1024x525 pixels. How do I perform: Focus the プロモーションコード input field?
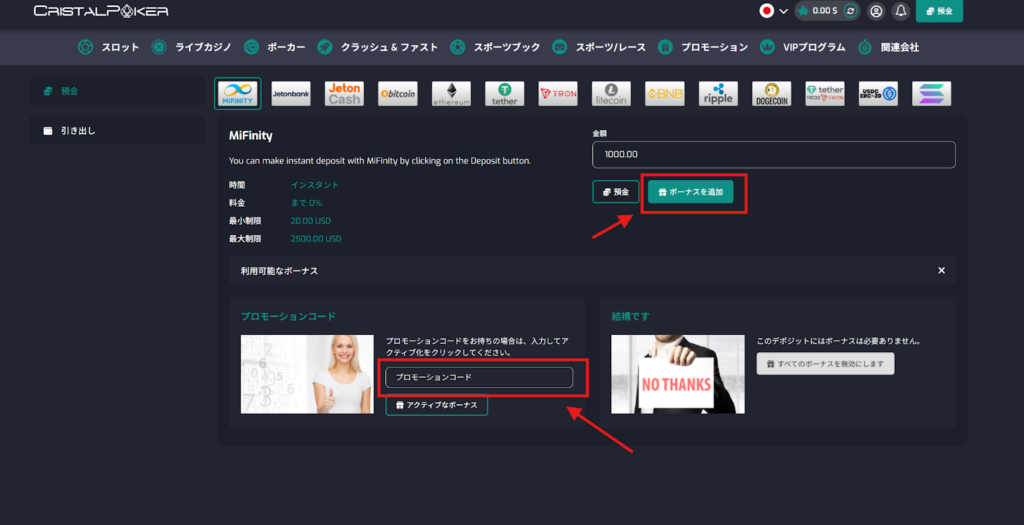pos(479,377)
